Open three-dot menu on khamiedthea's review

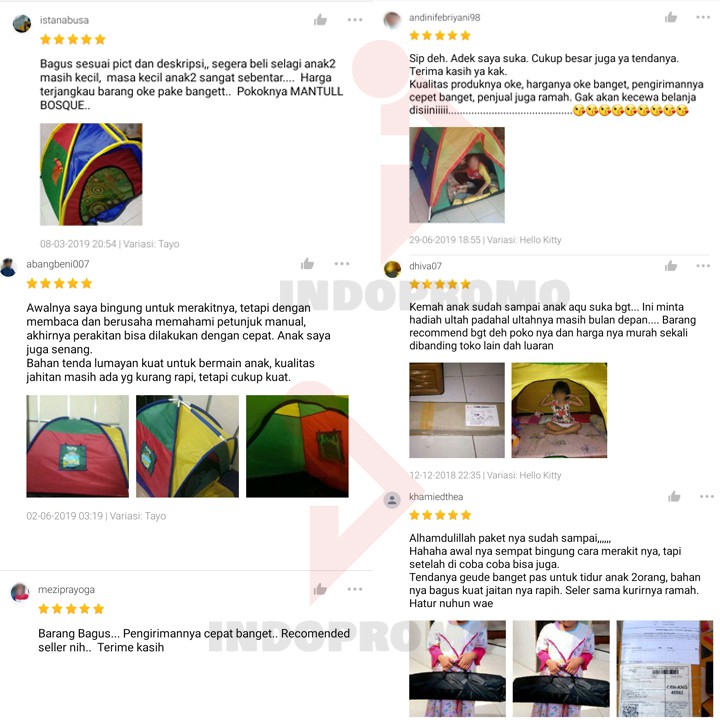tap(707, 496)
